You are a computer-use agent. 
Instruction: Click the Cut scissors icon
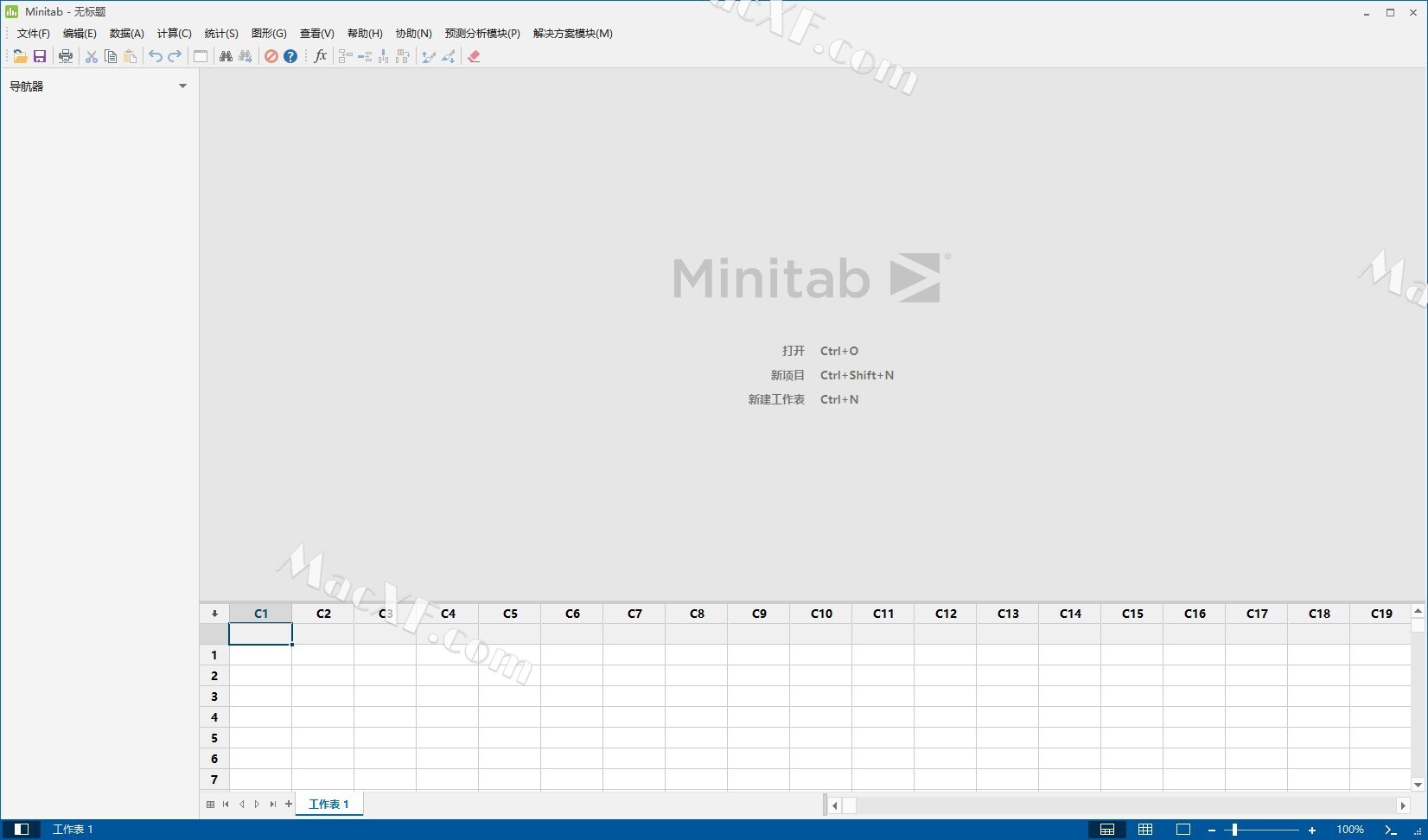pos(92,56)
